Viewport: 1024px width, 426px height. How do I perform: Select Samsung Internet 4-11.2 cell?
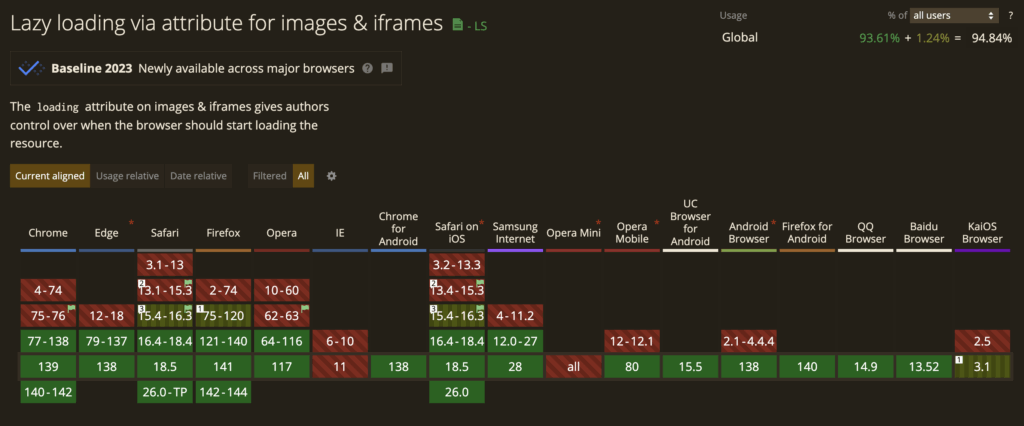515,316
